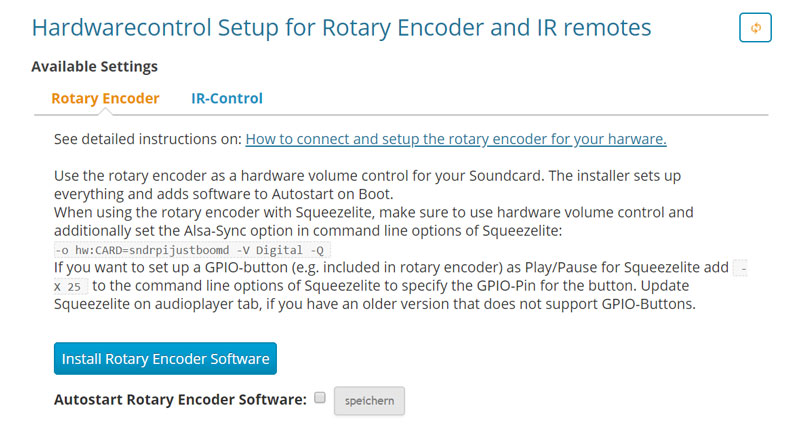The width and height of the screenshot is (800, 445).
Task: Click the Available Settings subheading
Action: (x=94, y=66)
